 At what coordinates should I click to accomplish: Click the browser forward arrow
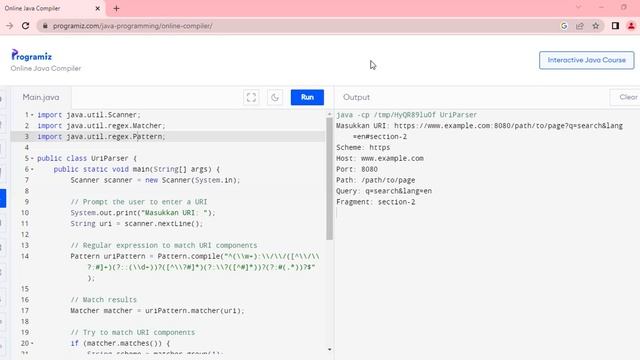[x=9, y=26]
